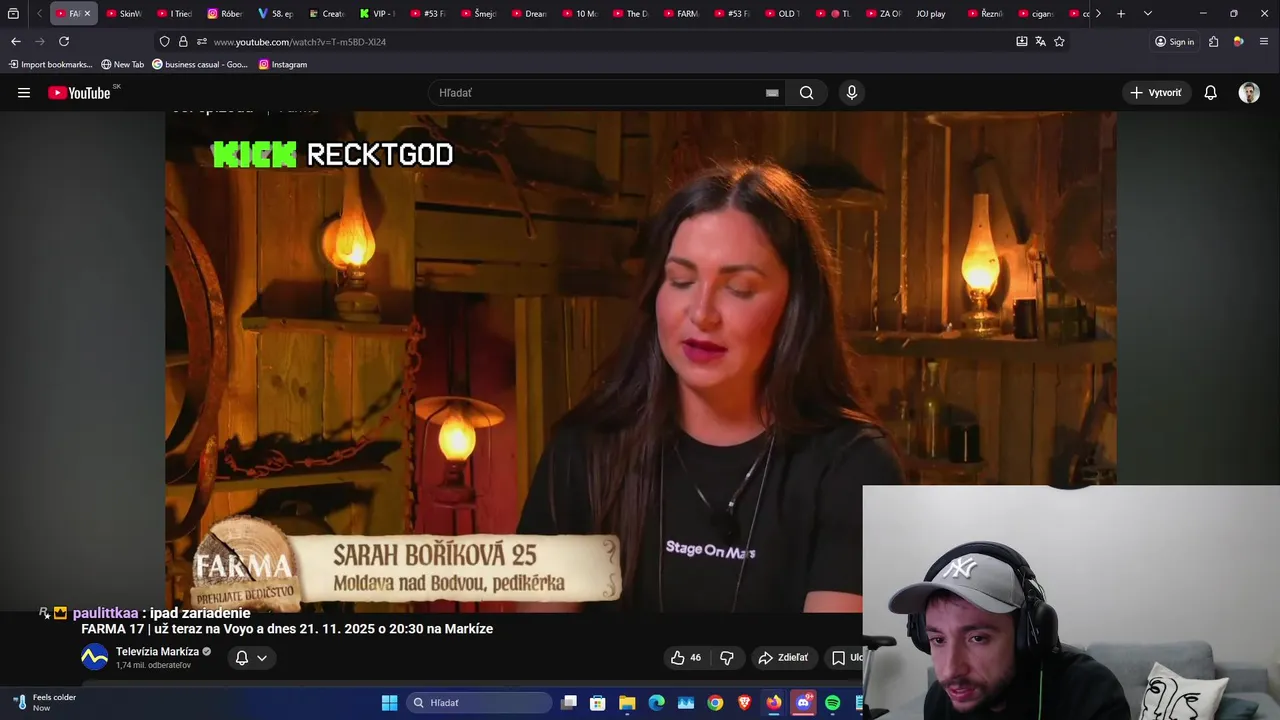Open the browser application hamburger menu
The width and height of the screenshot is (1280, 720).
pyautogui.click(x=1264, y=42)
